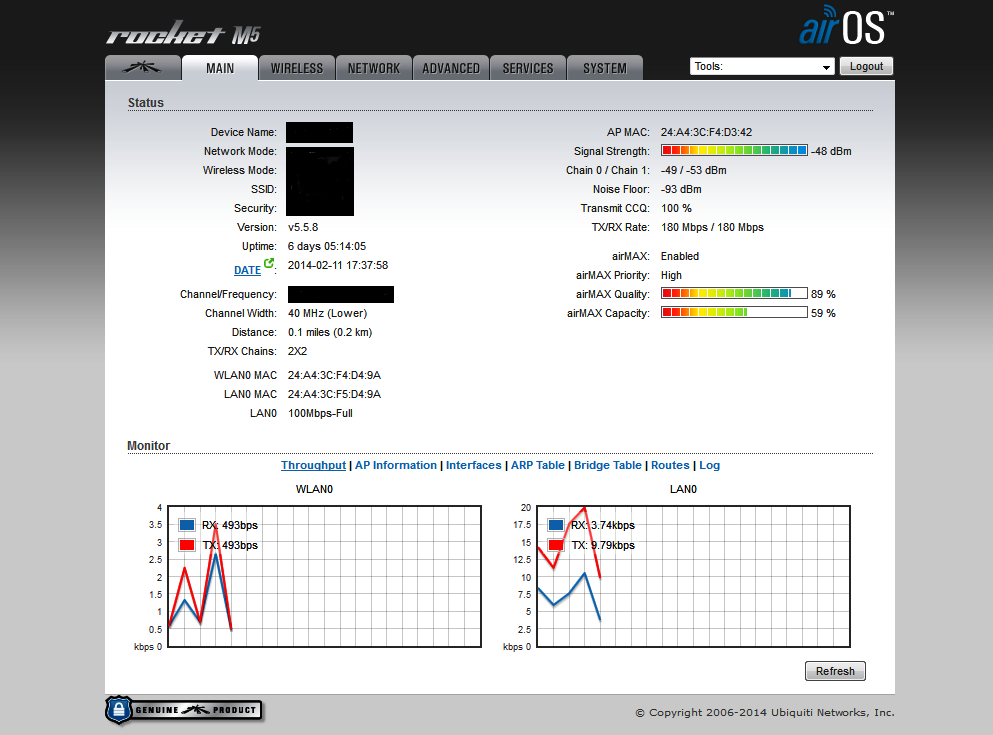Go to the ADVANCED tab
993x735 pixels.
[x=451, y=68]
